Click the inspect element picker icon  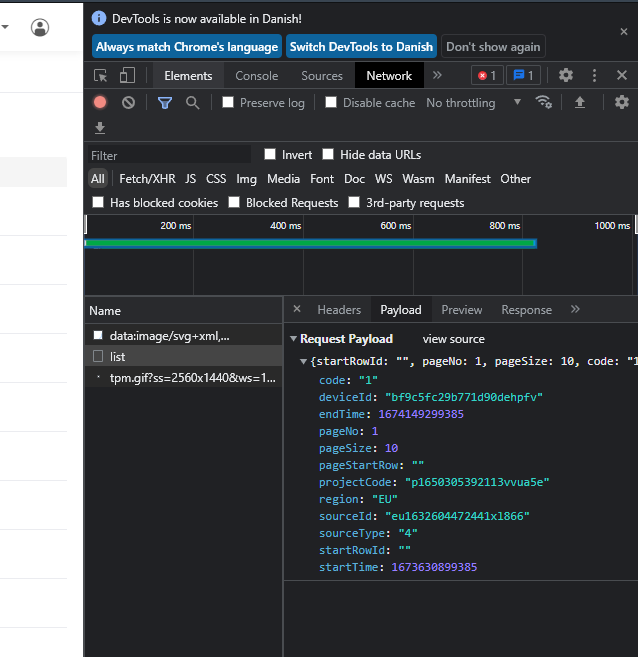tap(101, 76)
